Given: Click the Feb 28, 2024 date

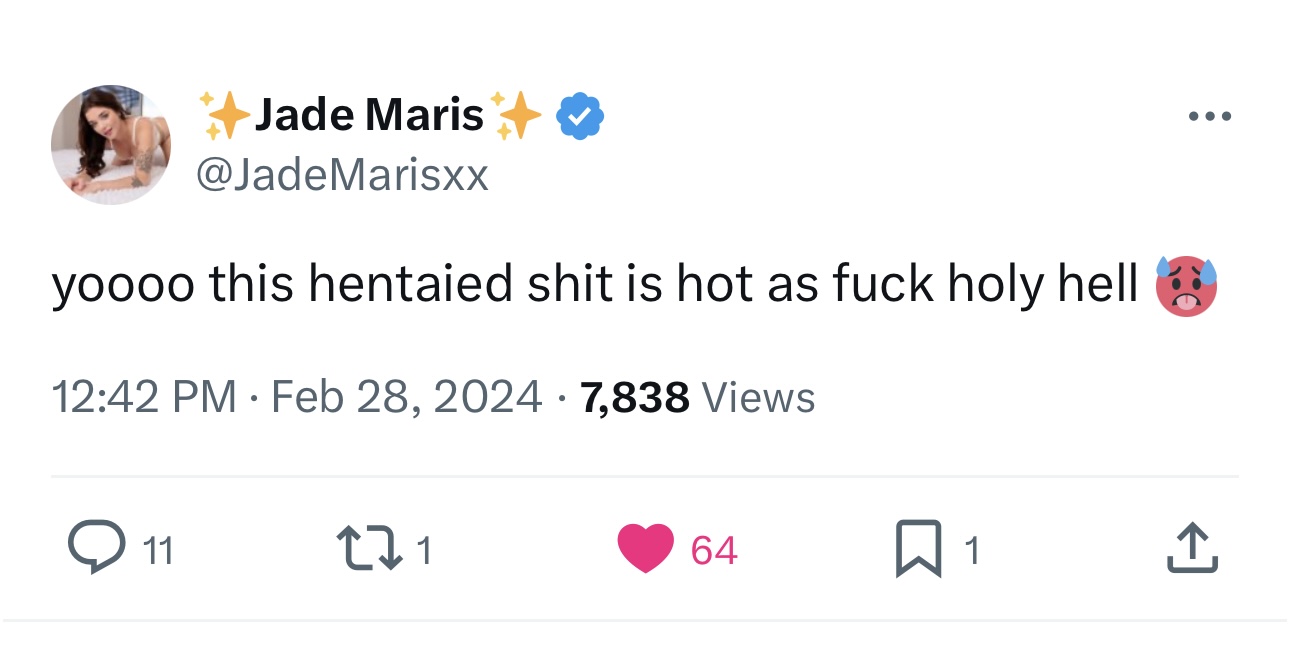Looking at the screenshot, I should click(x=407, y=398).
